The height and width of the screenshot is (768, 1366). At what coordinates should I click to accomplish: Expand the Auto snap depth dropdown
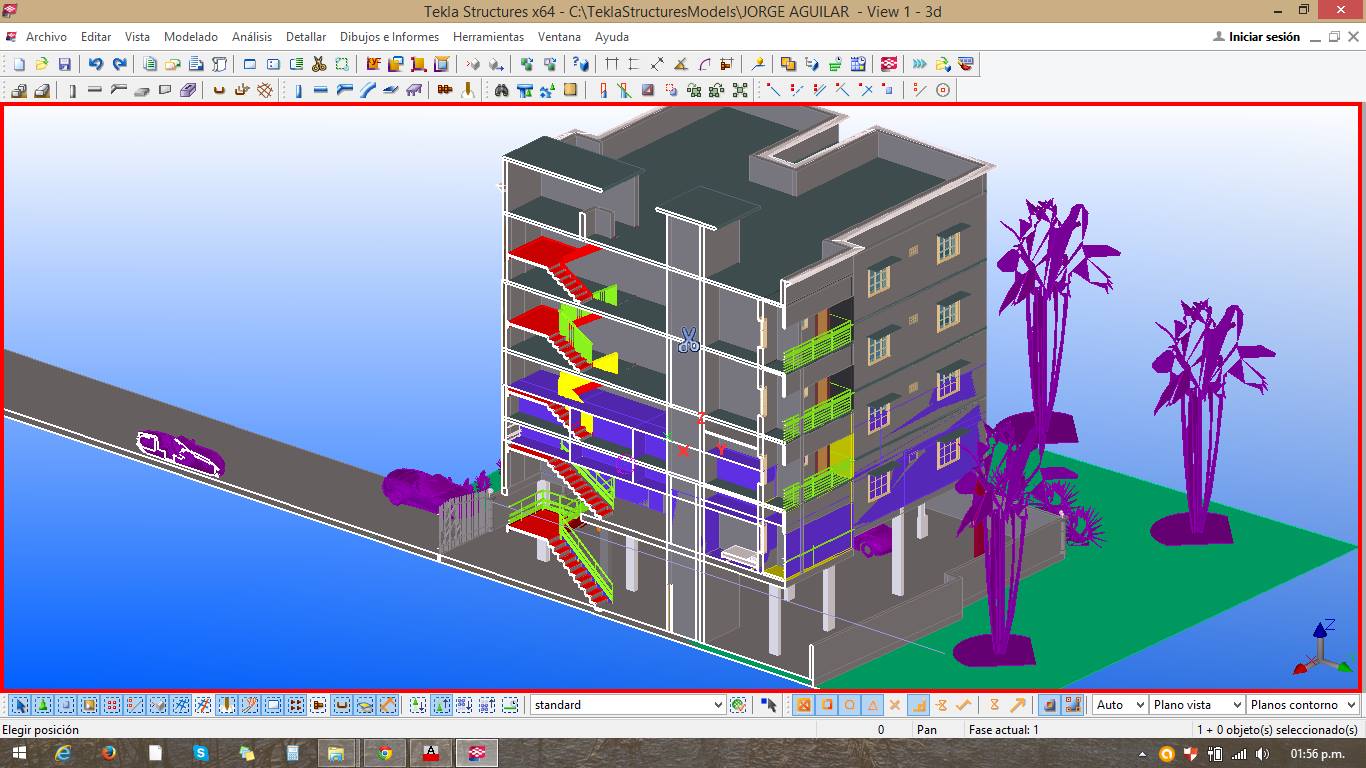1119,705
